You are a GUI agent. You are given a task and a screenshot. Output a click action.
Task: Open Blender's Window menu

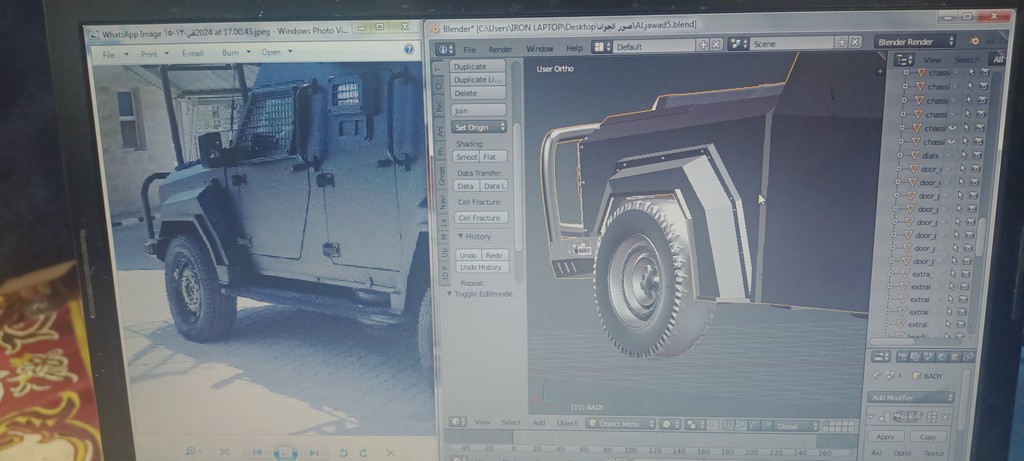click(x=539, y=48)
